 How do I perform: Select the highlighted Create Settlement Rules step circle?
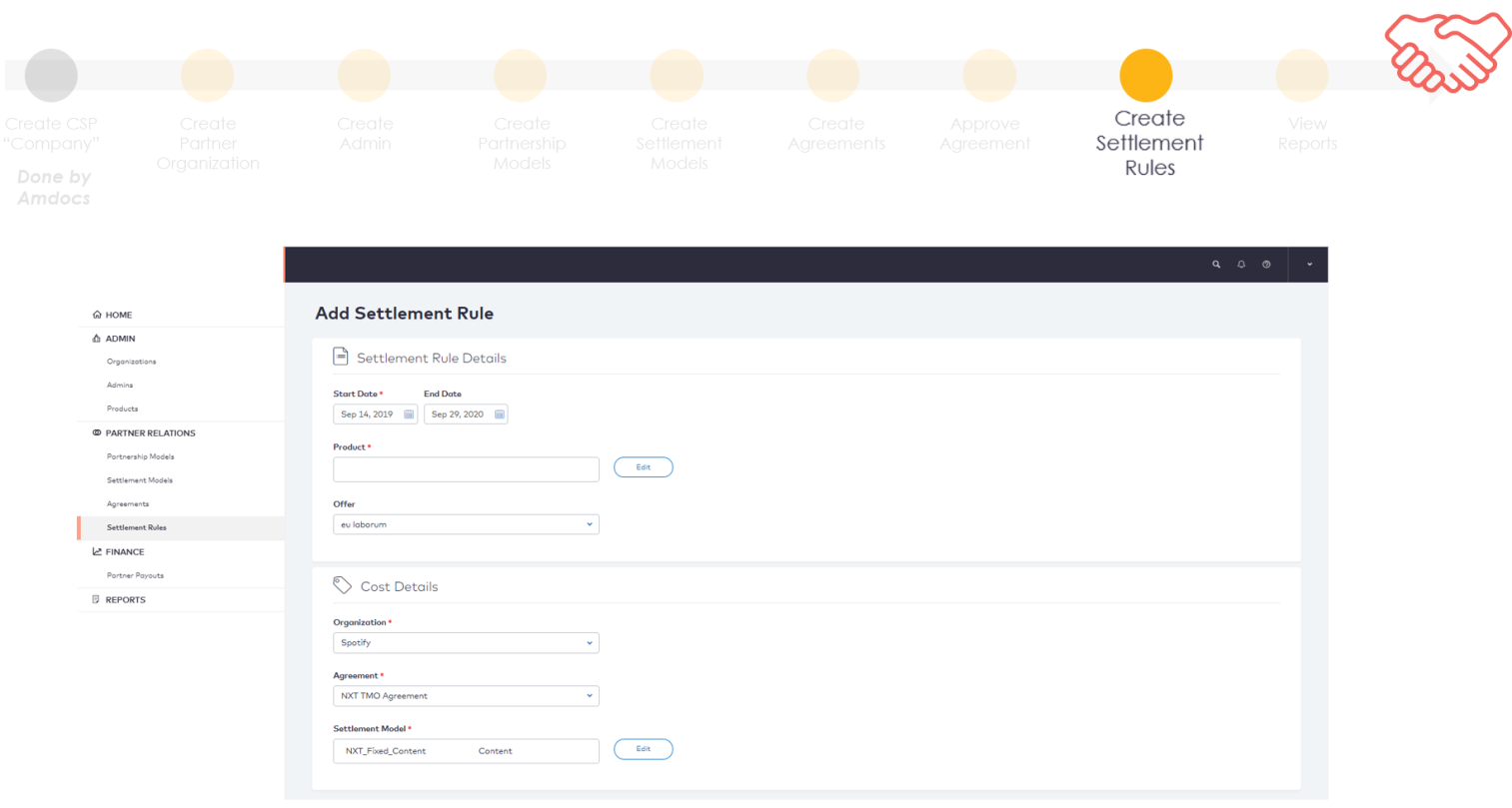[x=1146, y=75]
